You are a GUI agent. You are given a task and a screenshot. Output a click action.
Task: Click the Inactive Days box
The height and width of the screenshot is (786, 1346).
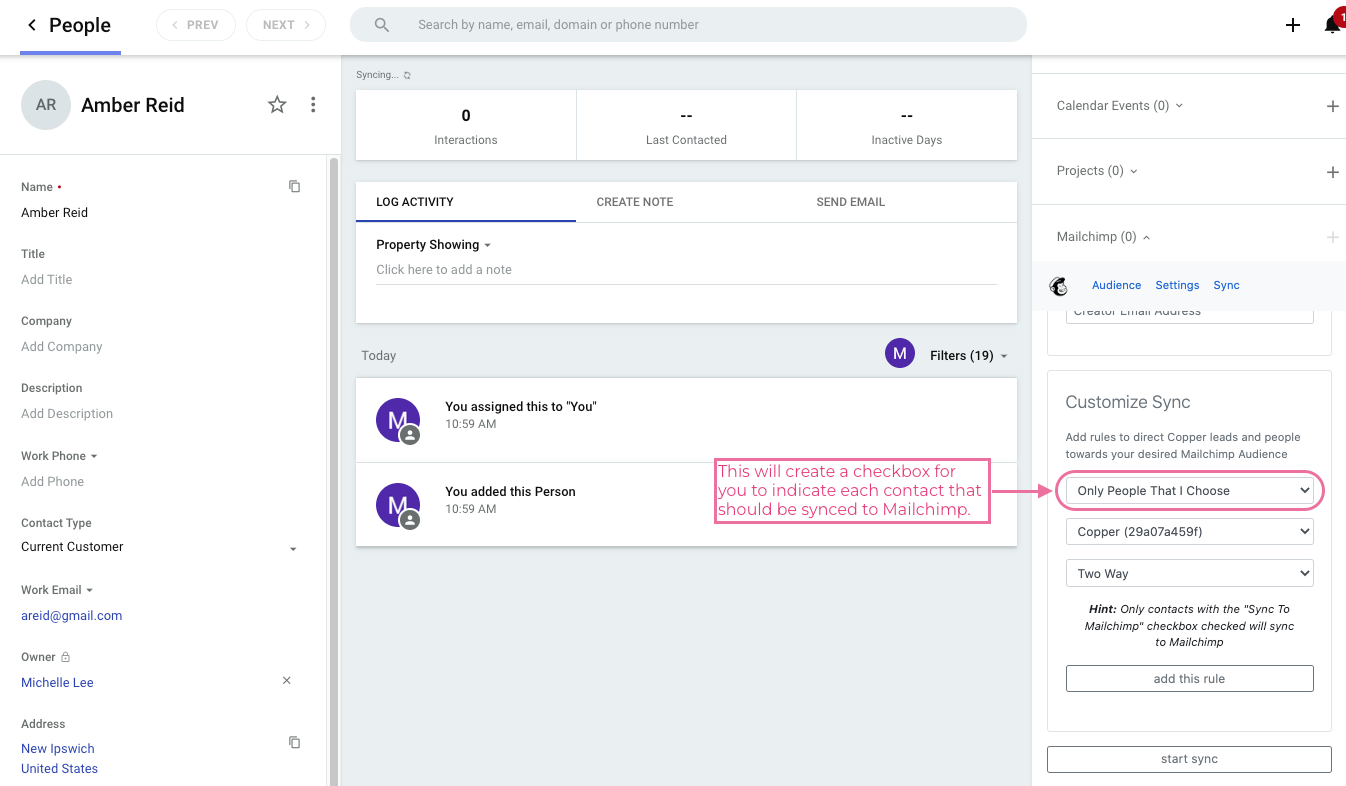(907, 125)
